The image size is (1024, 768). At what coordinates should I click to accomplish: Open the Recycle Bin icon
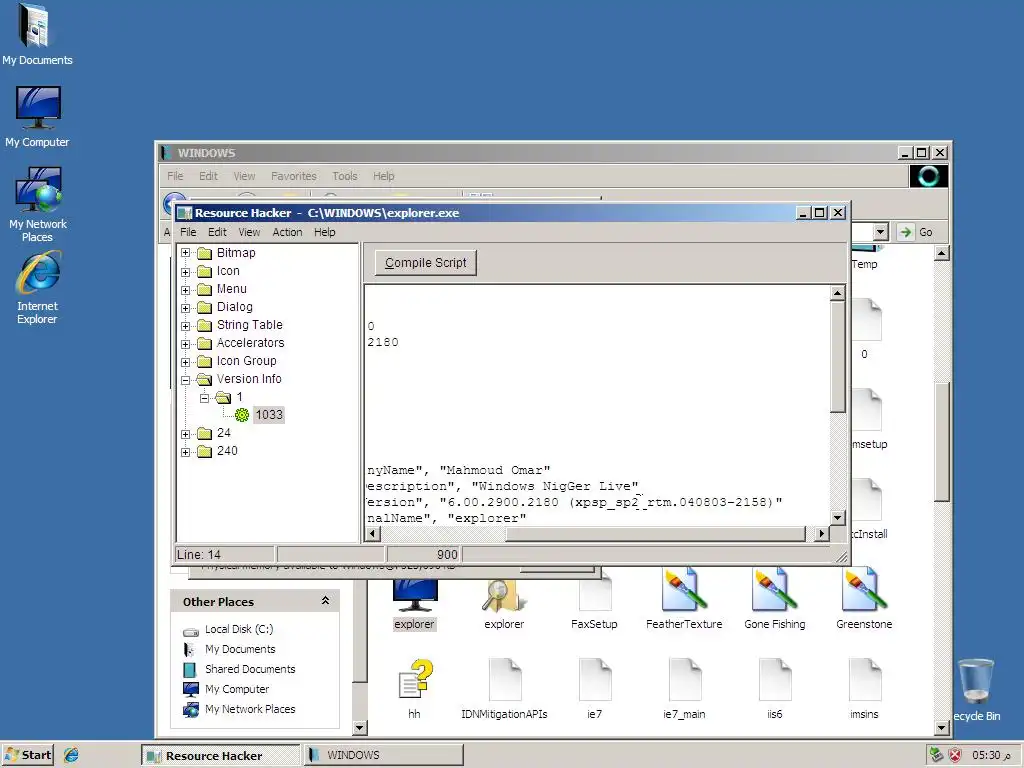976,690
